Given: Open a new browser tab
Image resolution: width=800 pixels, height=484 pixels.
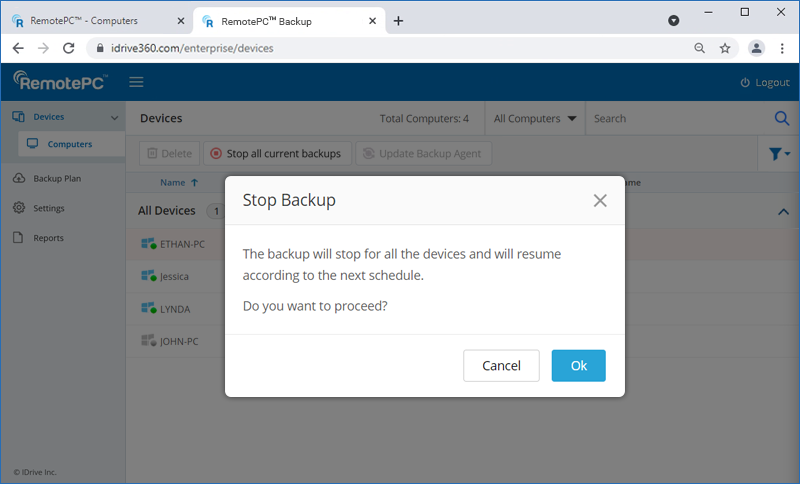Looking at the screenshot, I should [x=398, y=21].
